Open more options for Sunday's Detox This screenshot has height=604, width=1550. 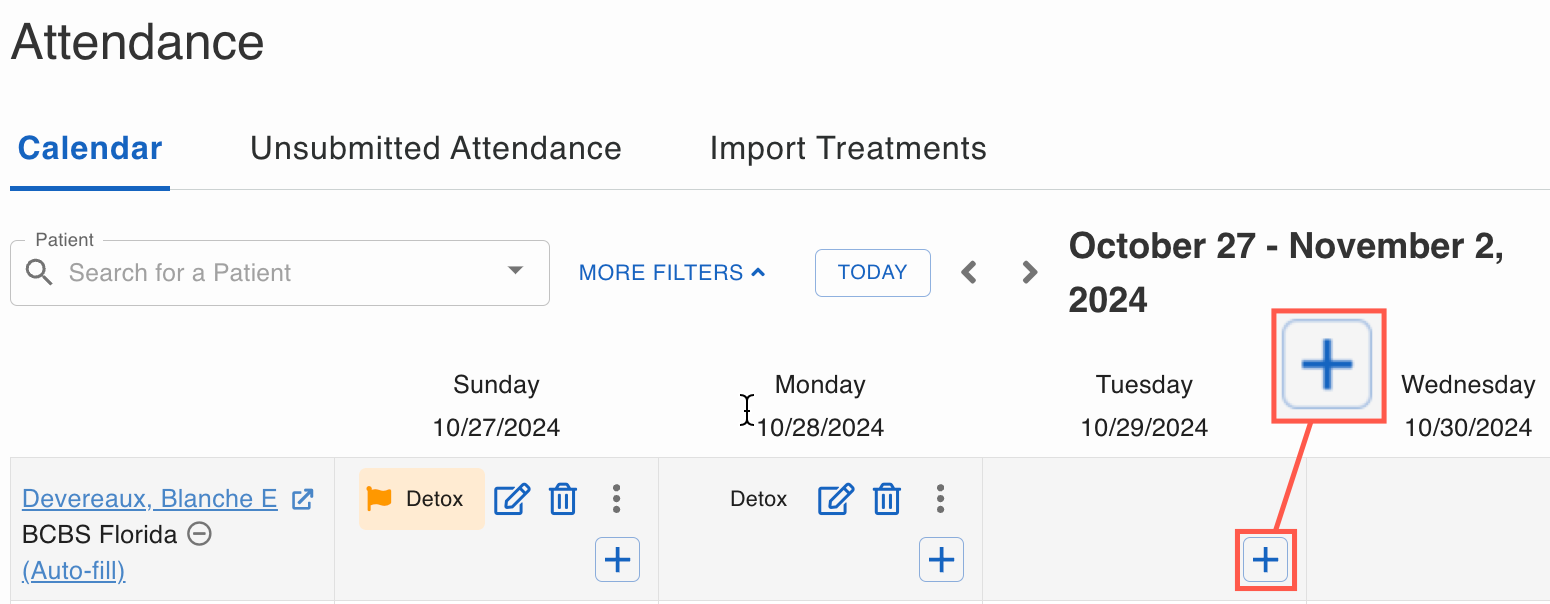pyautogui.click(x=616, y=498)
